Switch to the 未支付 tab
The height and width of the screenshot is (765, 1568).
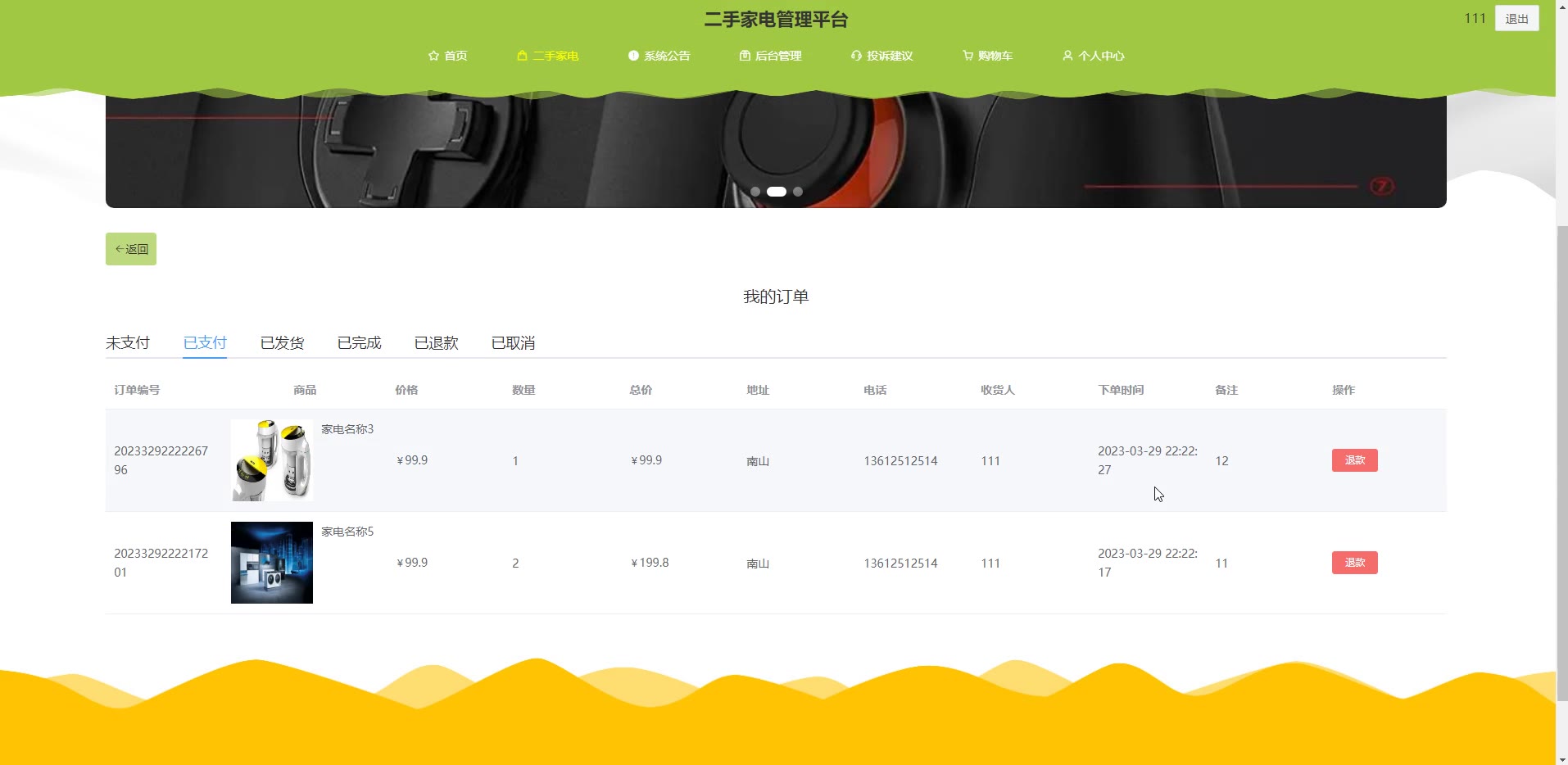(128, 342)
